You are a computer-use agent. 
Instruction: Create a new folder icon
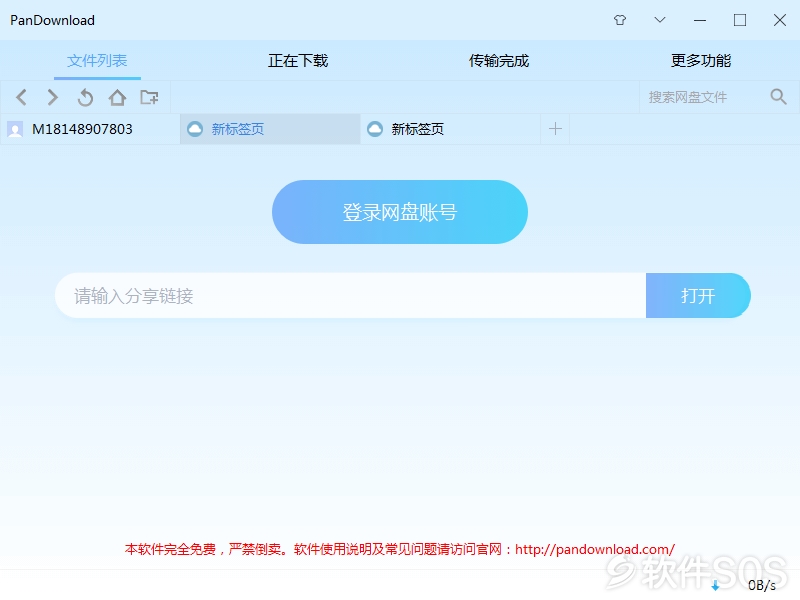[149, 97]
